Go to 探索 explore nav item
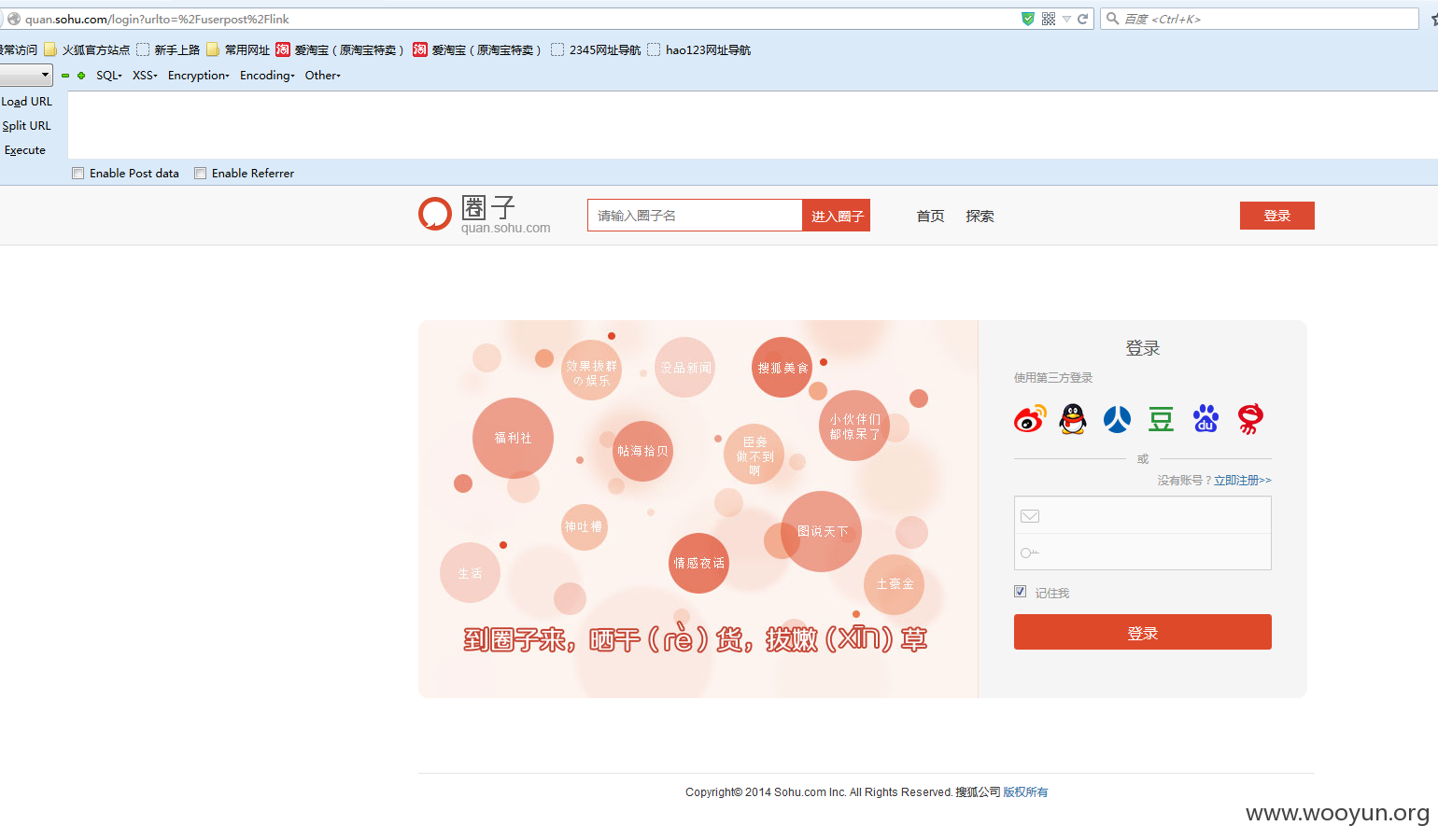This screenshot has width=1438, height=840. (x=980, y=216)
